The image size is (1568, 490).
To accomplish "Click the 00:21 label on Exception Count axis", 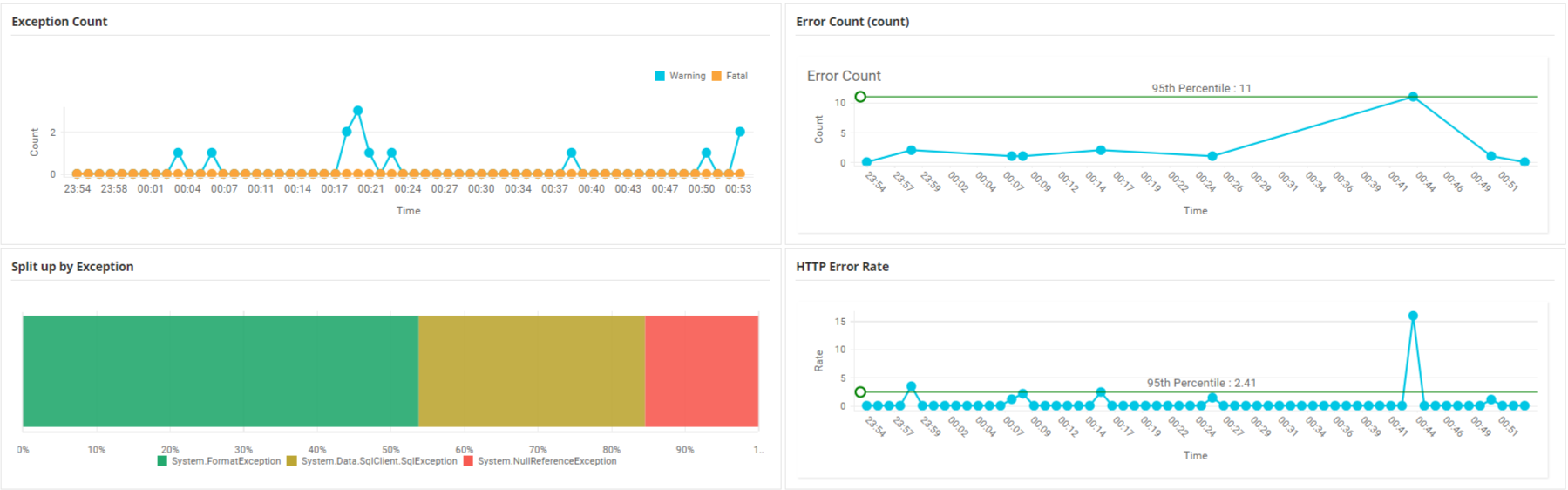I will coord(370,189).
